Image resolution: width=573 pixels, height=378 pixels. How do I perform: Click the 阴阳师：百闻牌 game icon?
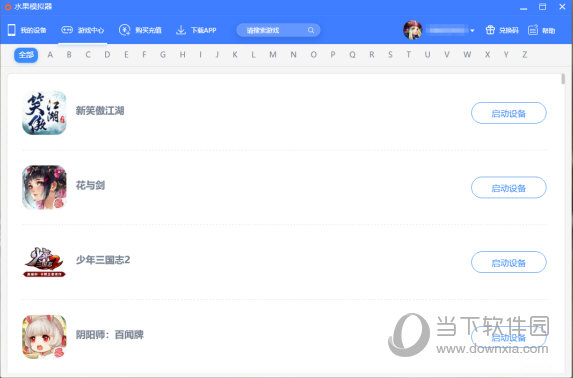click(44, 336)
